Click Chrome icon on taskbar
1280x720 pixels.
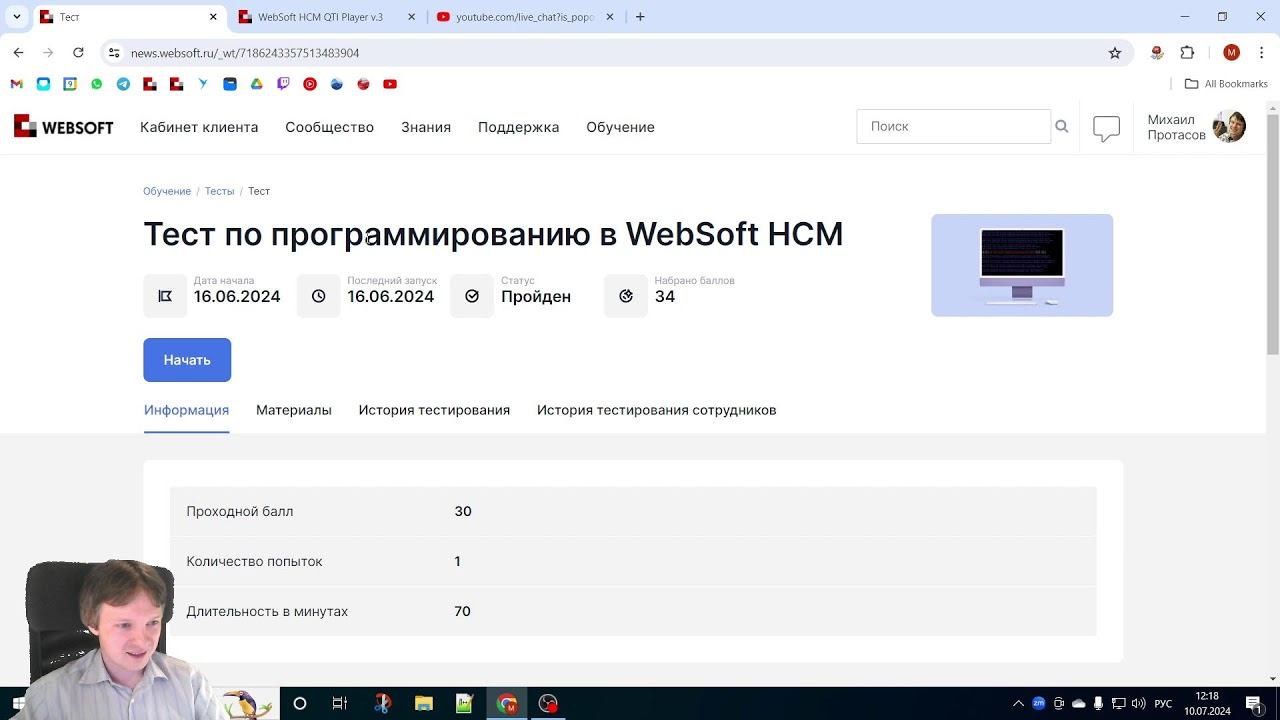click(507, 703)
